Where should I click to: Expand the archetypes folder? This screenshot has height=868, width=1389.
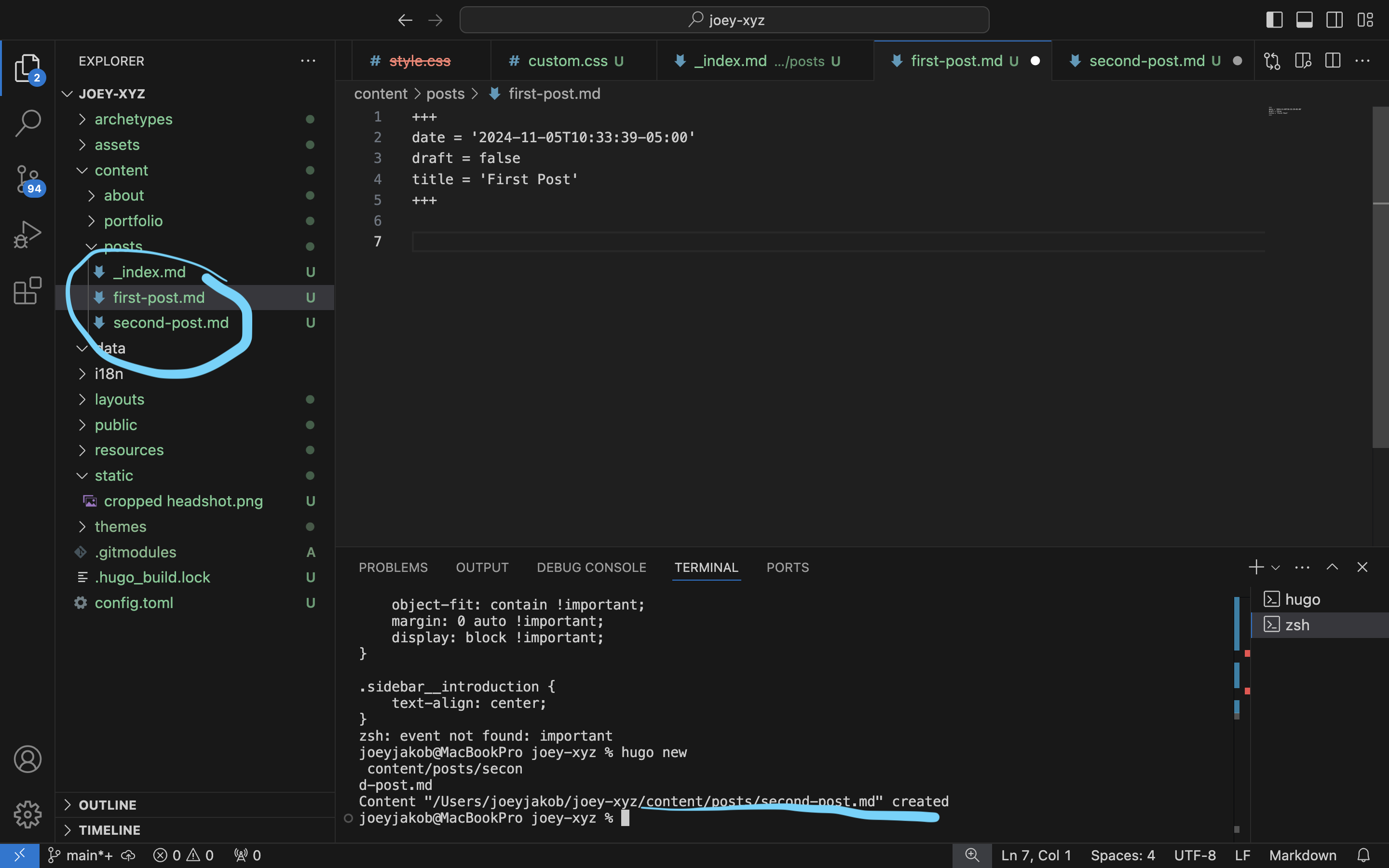point(133,120)
